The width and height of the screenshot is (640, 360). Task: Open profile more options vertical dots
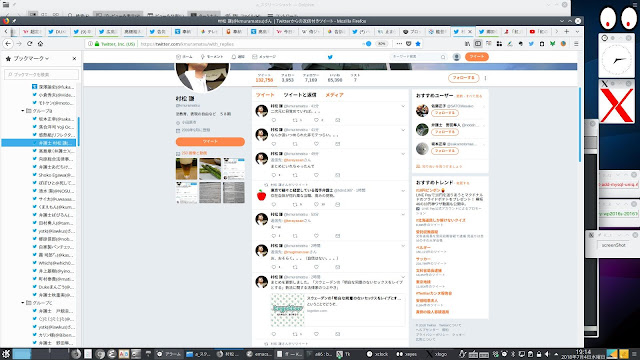tap(485, 78)
